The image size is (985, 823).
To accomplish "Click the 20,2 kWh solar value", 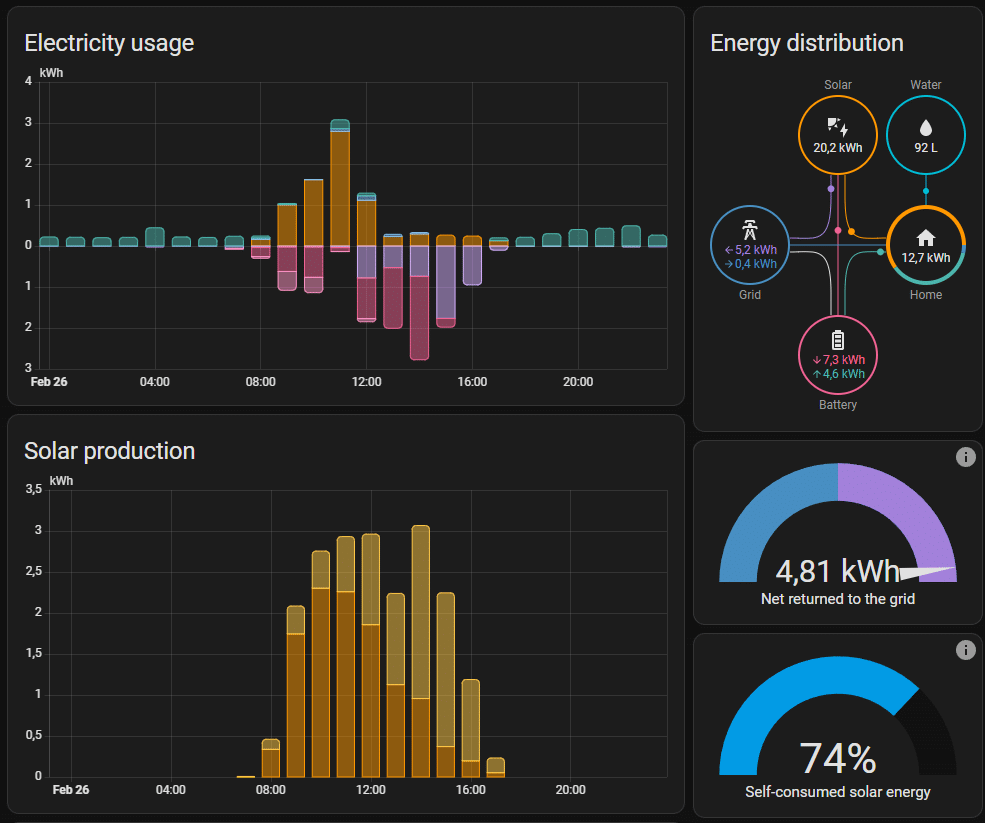I will tap(837, 147).
